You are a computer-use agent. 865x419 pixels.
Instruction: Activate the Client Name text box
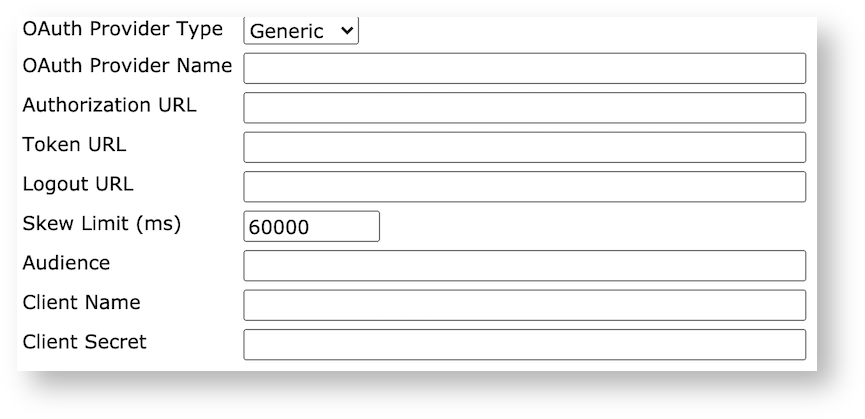click(x=524, y=305)
